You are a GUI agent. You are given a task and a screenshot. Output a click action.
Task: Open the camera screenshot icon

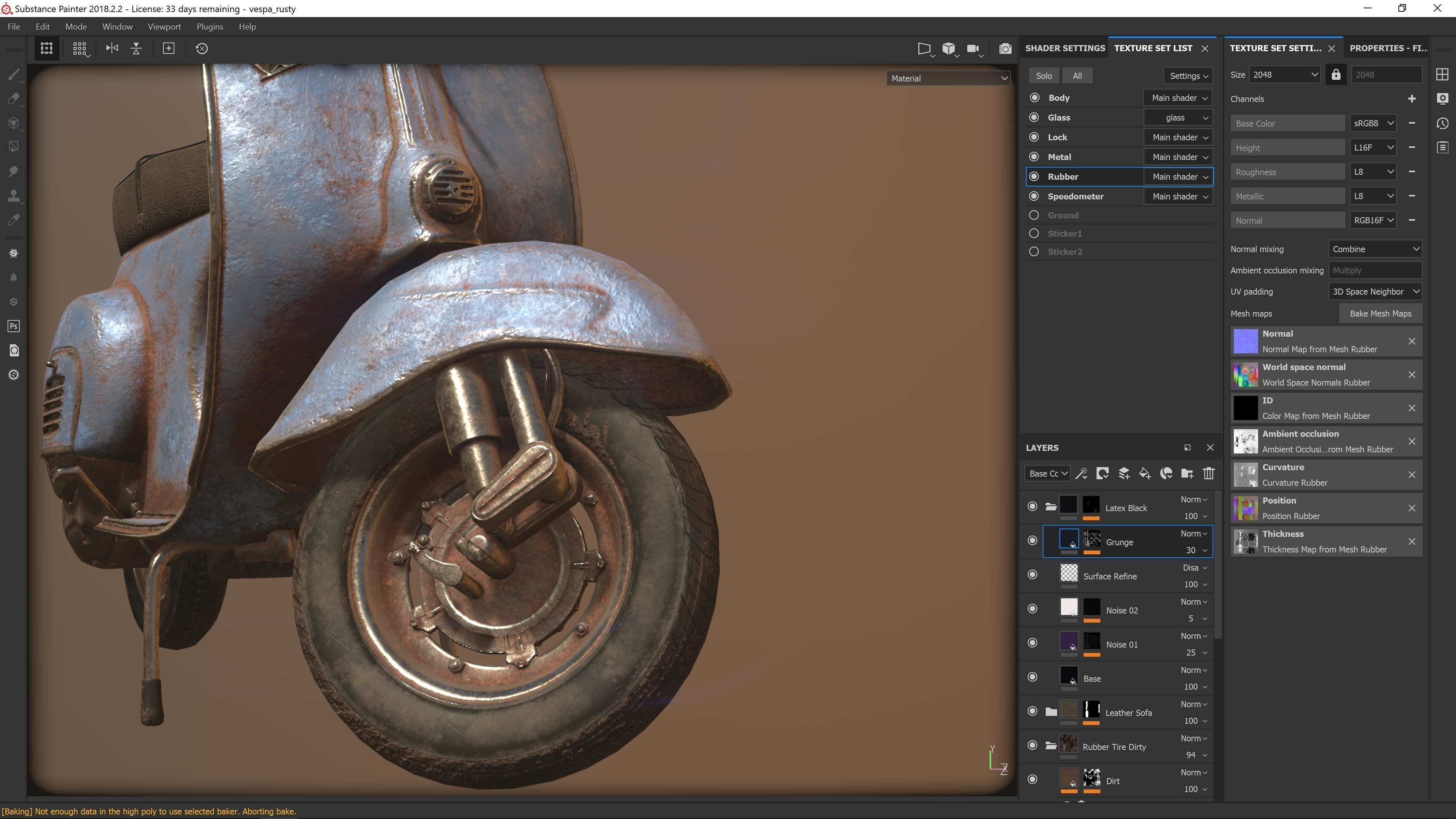[x=1005, y=49]
